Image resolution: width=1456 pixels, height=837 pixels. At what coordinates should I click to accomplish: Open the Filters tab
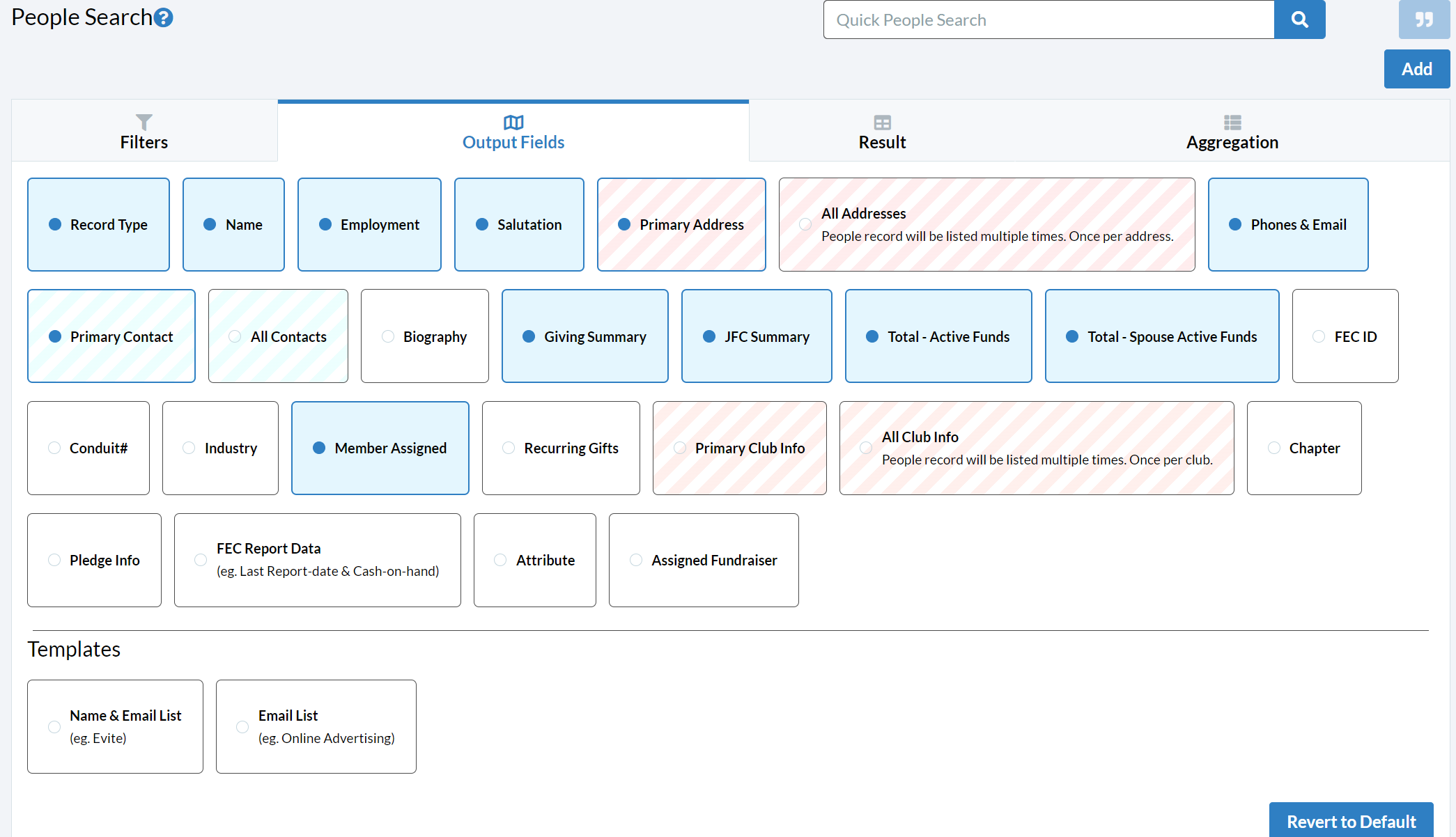[144, 131]
